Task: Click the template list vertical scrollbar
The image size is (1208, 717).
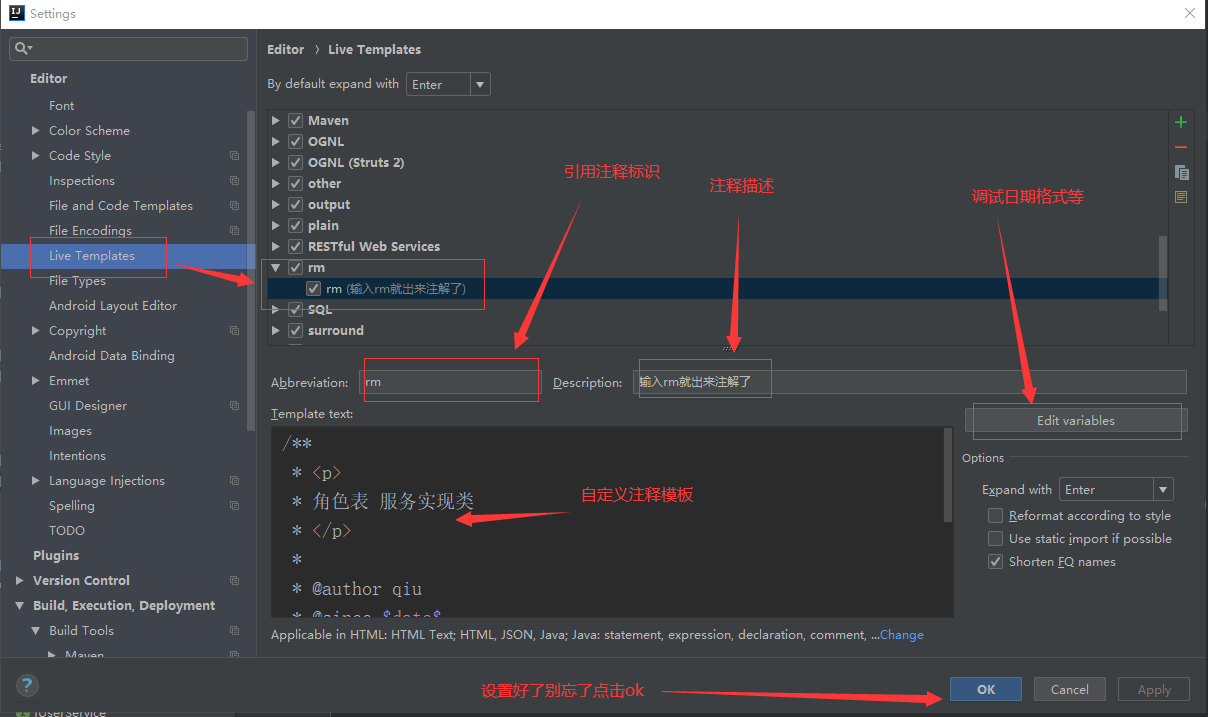Action: pyautogui.click(x=1162, y=273)
